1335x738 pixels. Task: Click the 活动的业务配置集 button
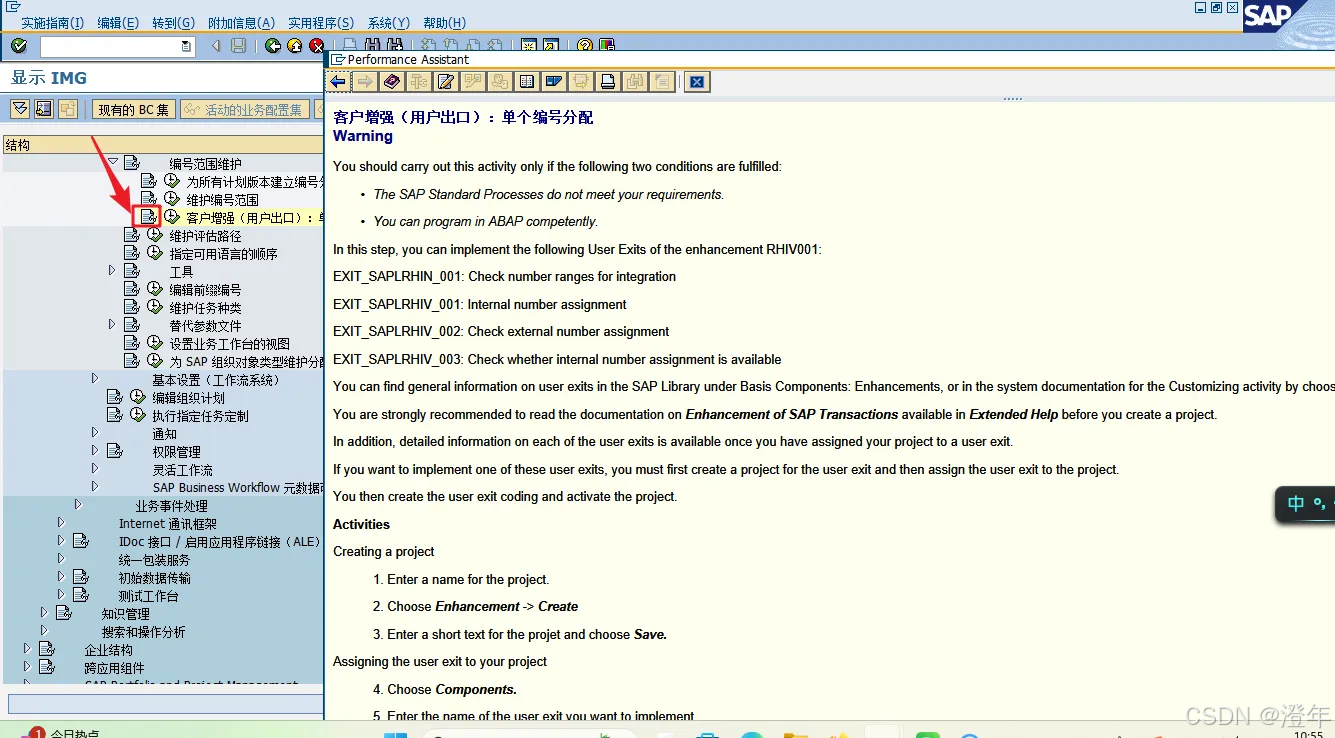point(243,110)
